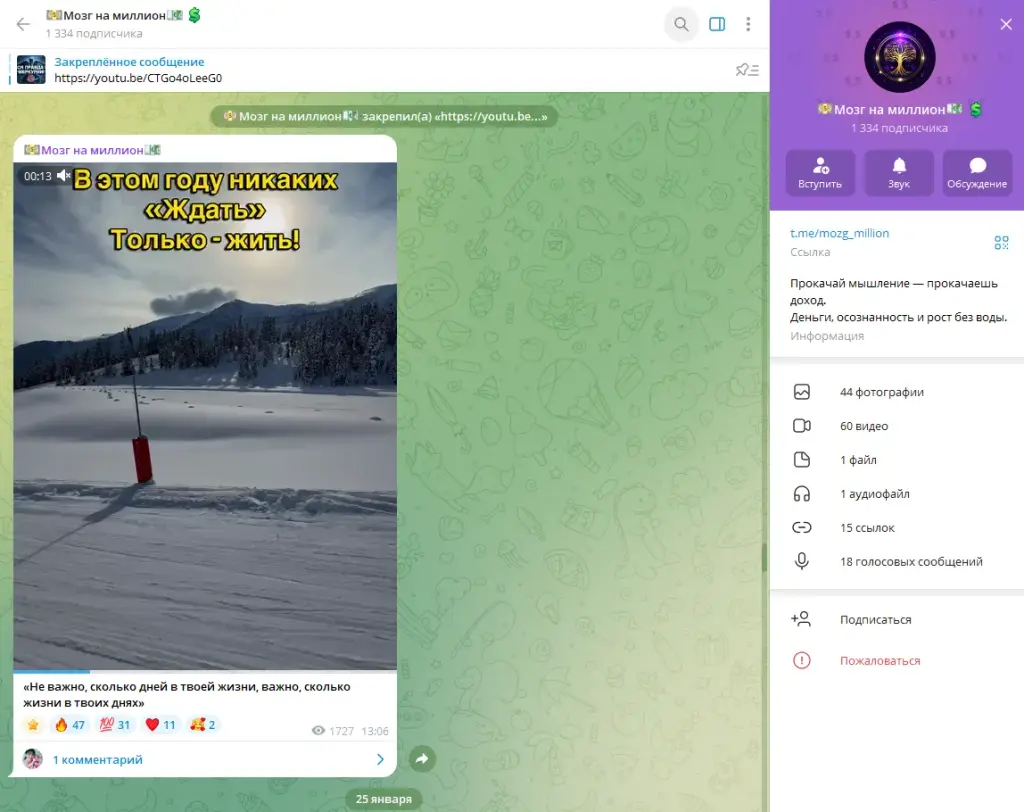Screen dimensions: 1024x812
Task: Add the heart reaction with 11
Action: (161, 724)
